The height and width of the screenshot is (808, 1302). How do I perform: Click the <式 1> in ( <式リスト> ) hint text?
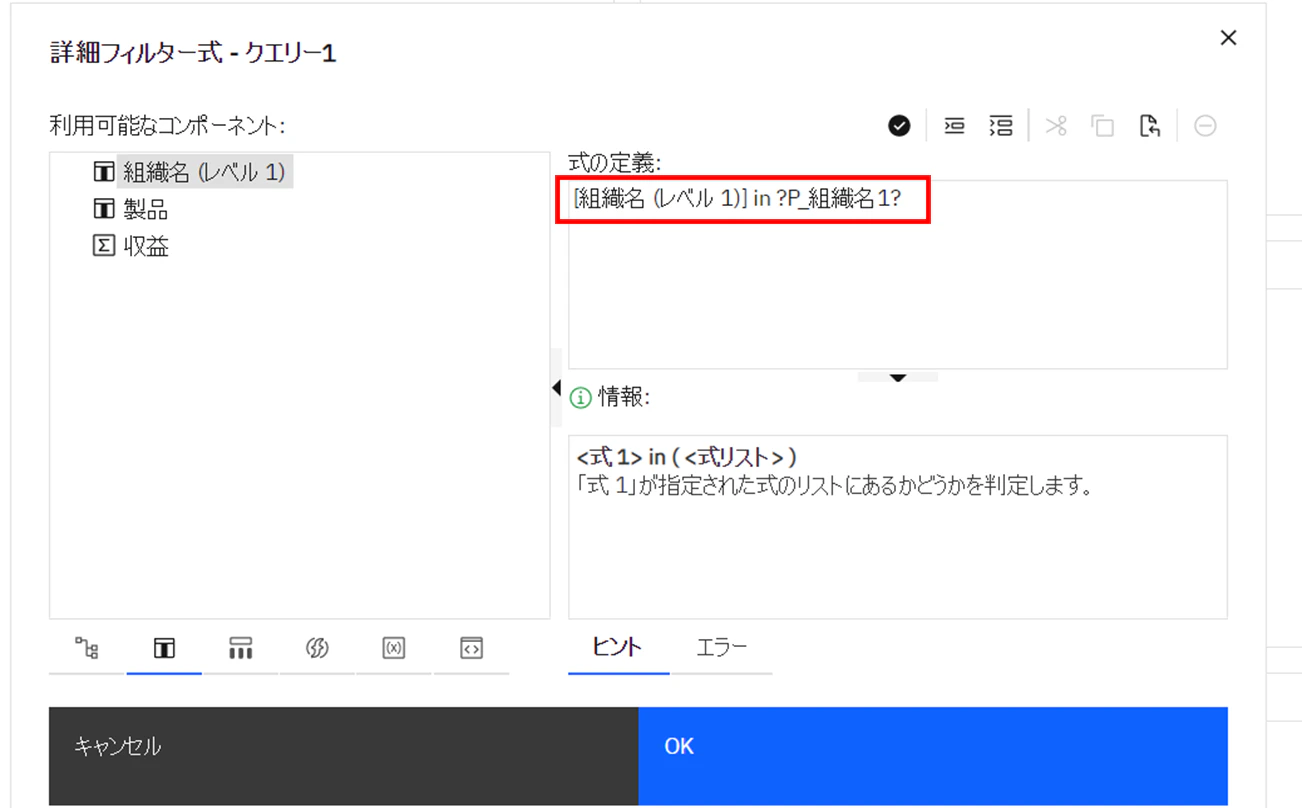coord(687,457)
